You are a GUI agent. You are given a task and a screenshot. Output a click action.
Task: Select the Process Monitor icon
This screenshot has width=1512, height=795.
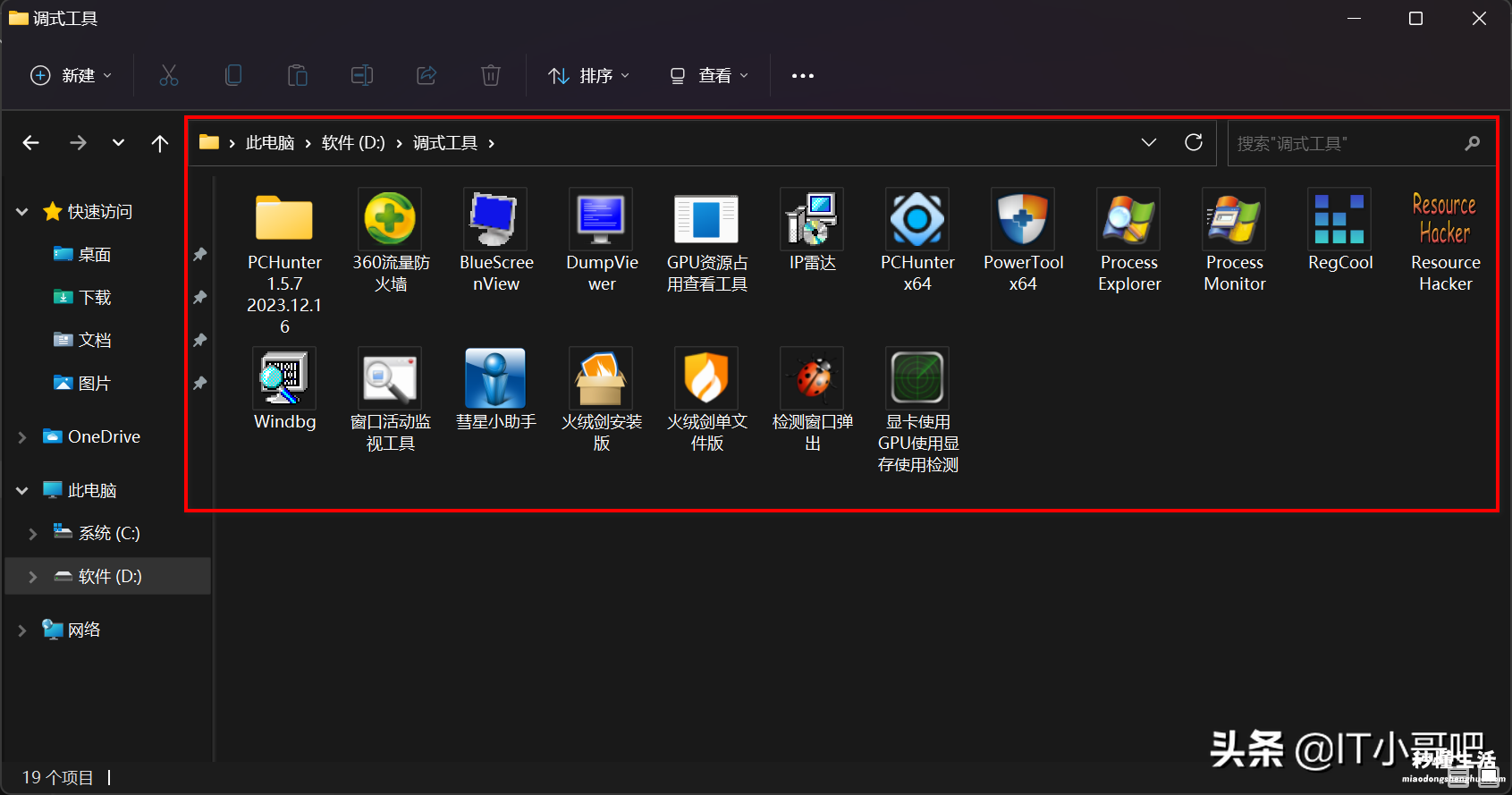pos(1234,219)
